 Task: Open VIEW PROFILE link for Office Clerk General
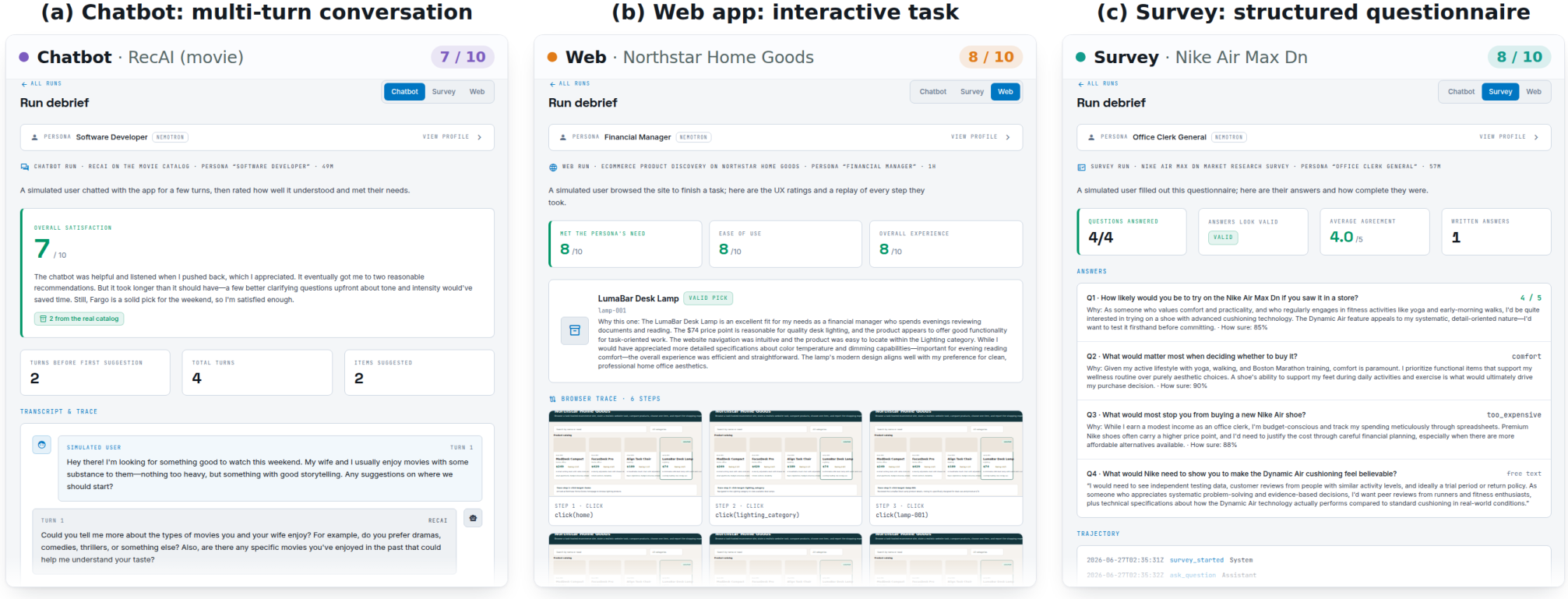tap(1502, 137)
